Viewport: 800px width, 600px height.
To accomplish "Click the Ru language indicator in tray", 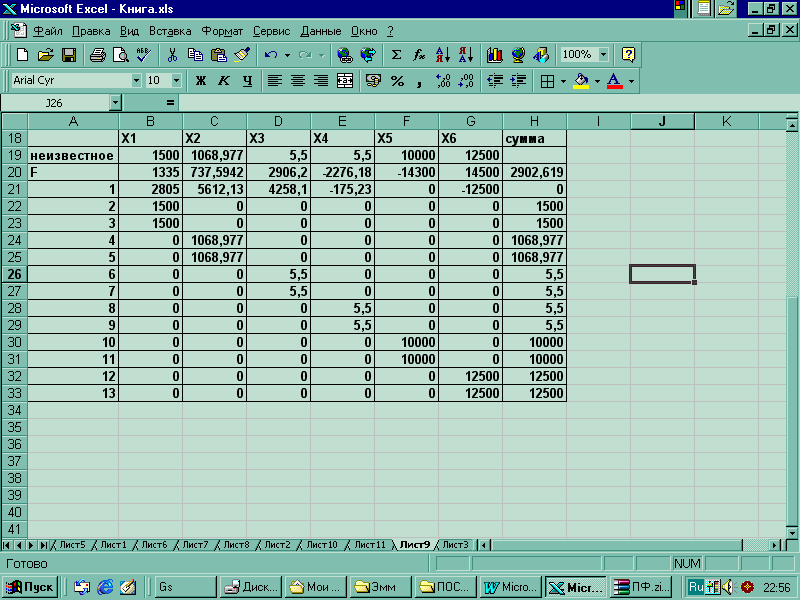I will (x=696, y=587).
